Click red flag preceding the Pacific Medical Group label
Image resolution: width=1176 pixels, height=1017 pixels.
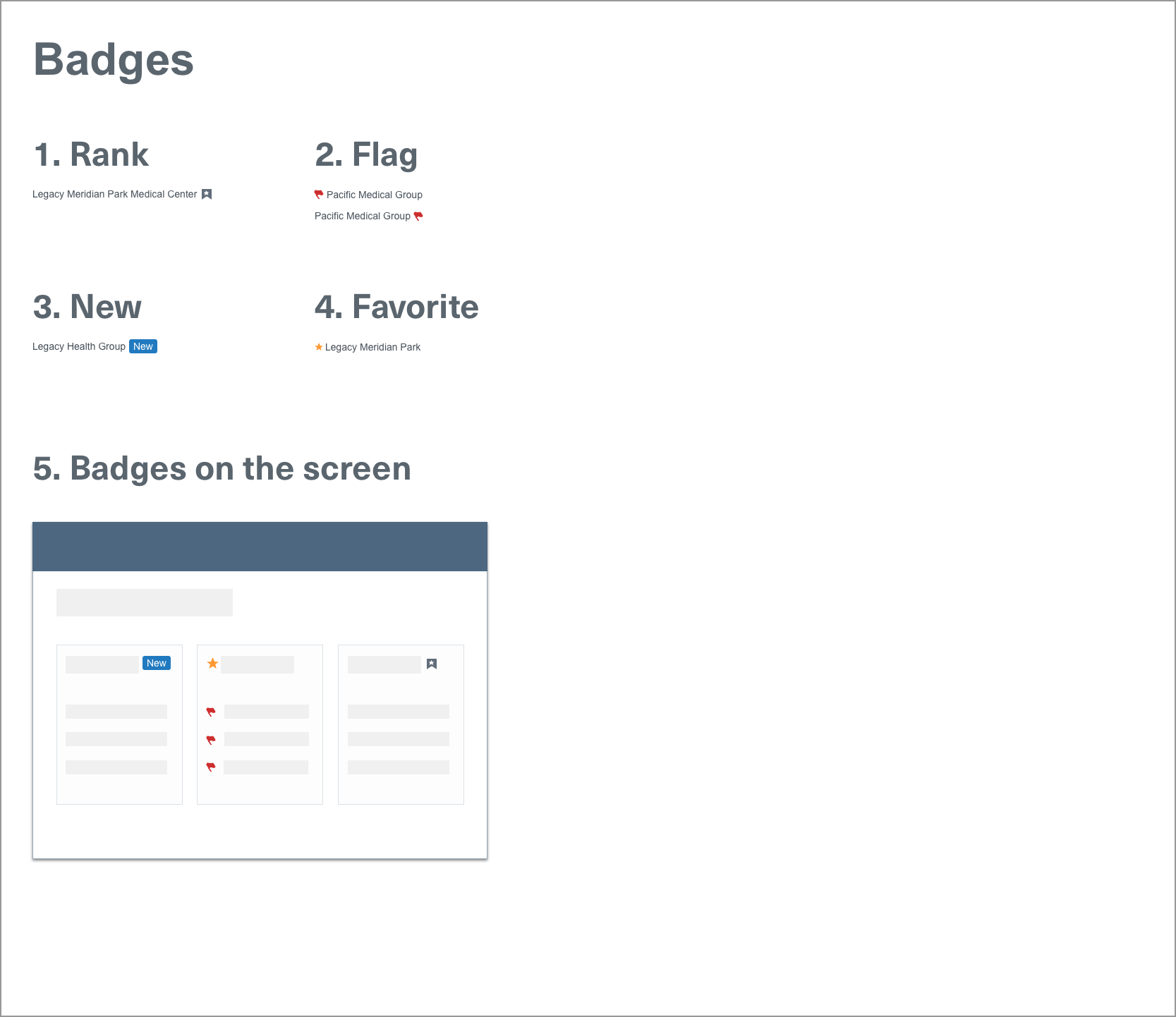tap(319, 194)
